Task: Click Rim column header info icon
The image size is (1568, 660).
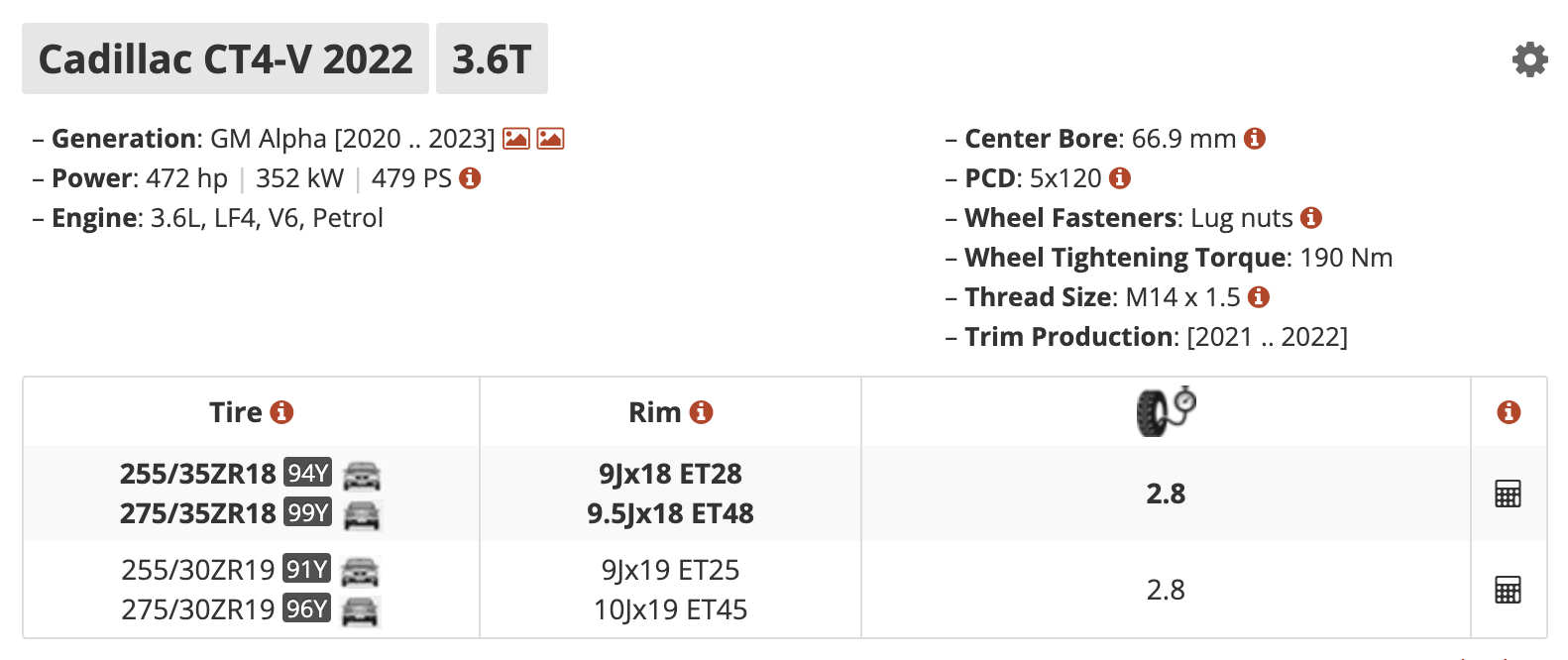Action: coord(702,412)
